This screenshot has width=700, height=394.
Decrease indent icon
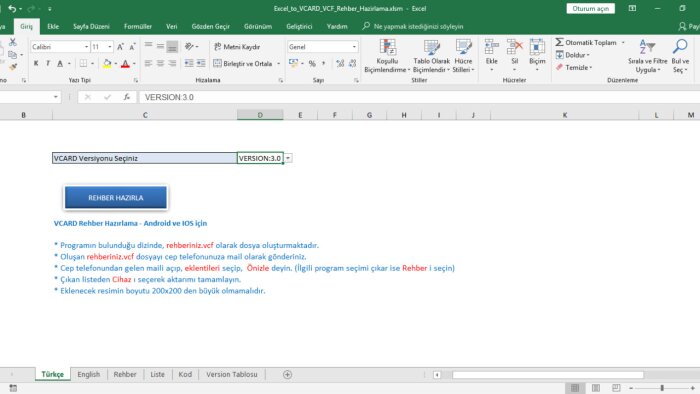pos(189,64)
